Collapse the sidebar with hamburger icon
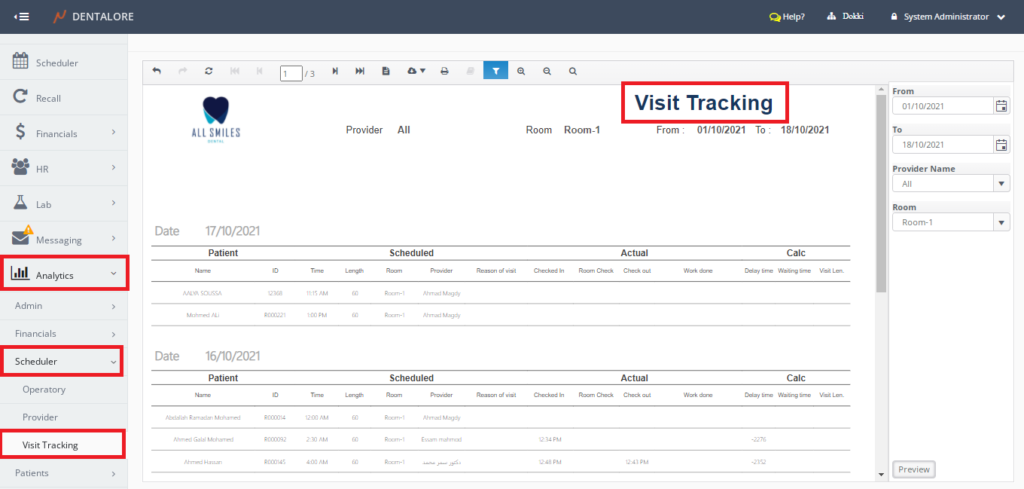Screen dimensions: 1024x489 21,17
